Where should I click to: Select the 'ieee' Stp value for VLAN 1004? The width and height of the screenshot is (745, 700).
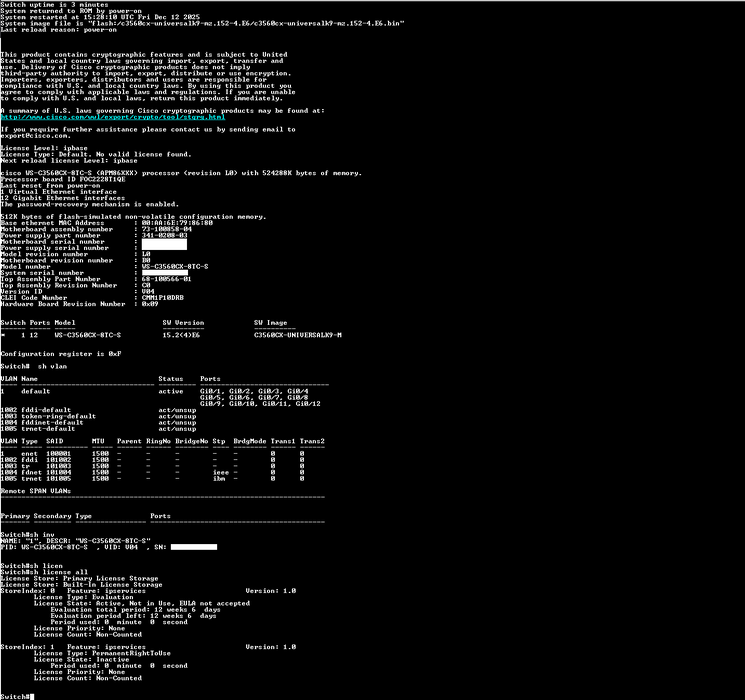[221, 472]
